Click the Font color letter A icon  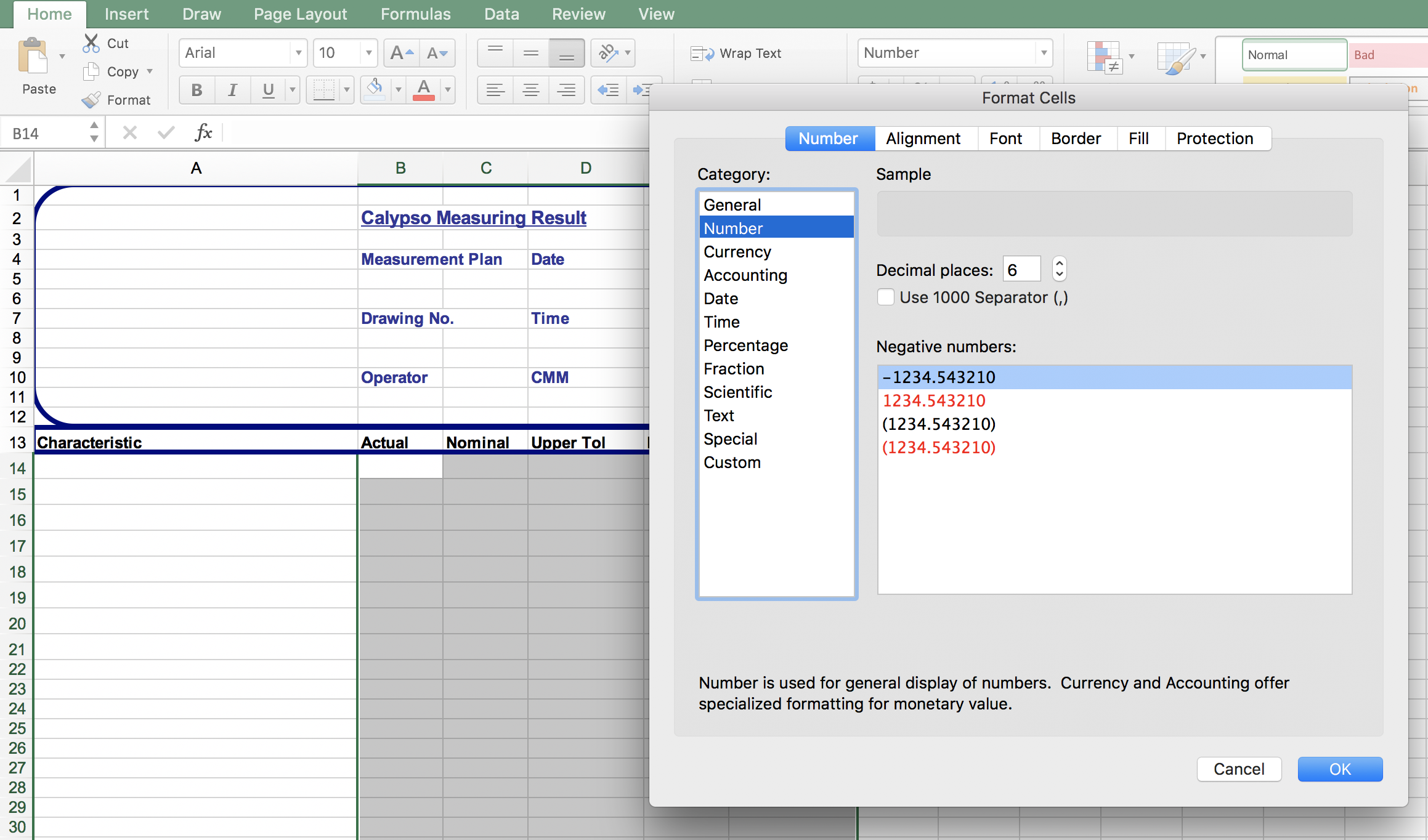pyautogui.click(x=424, y=90)
